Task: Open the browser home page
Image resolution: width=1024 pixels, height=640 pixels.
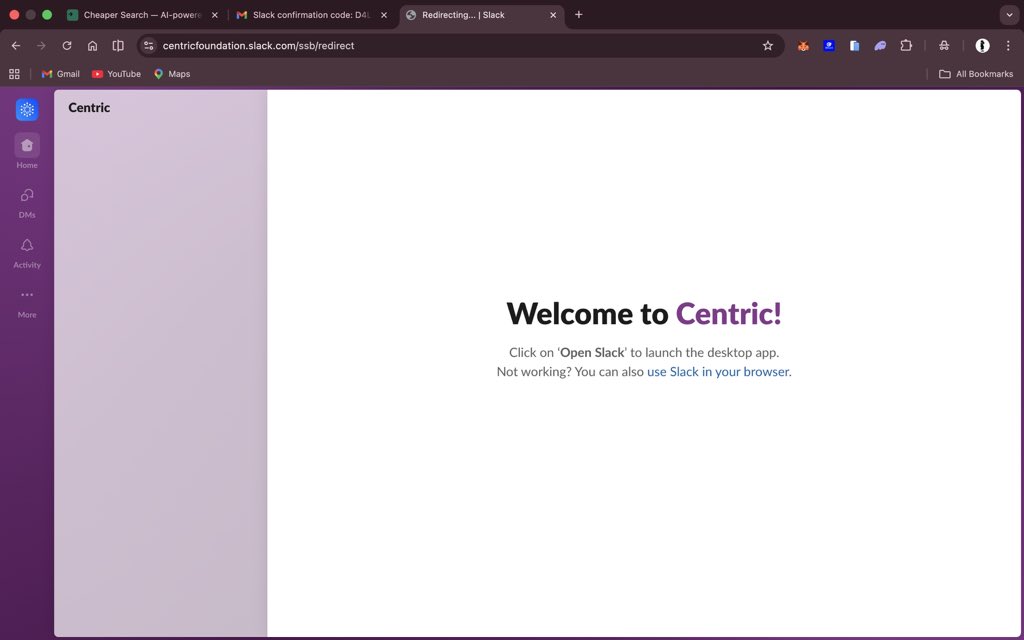Action: tap(92, 46)
